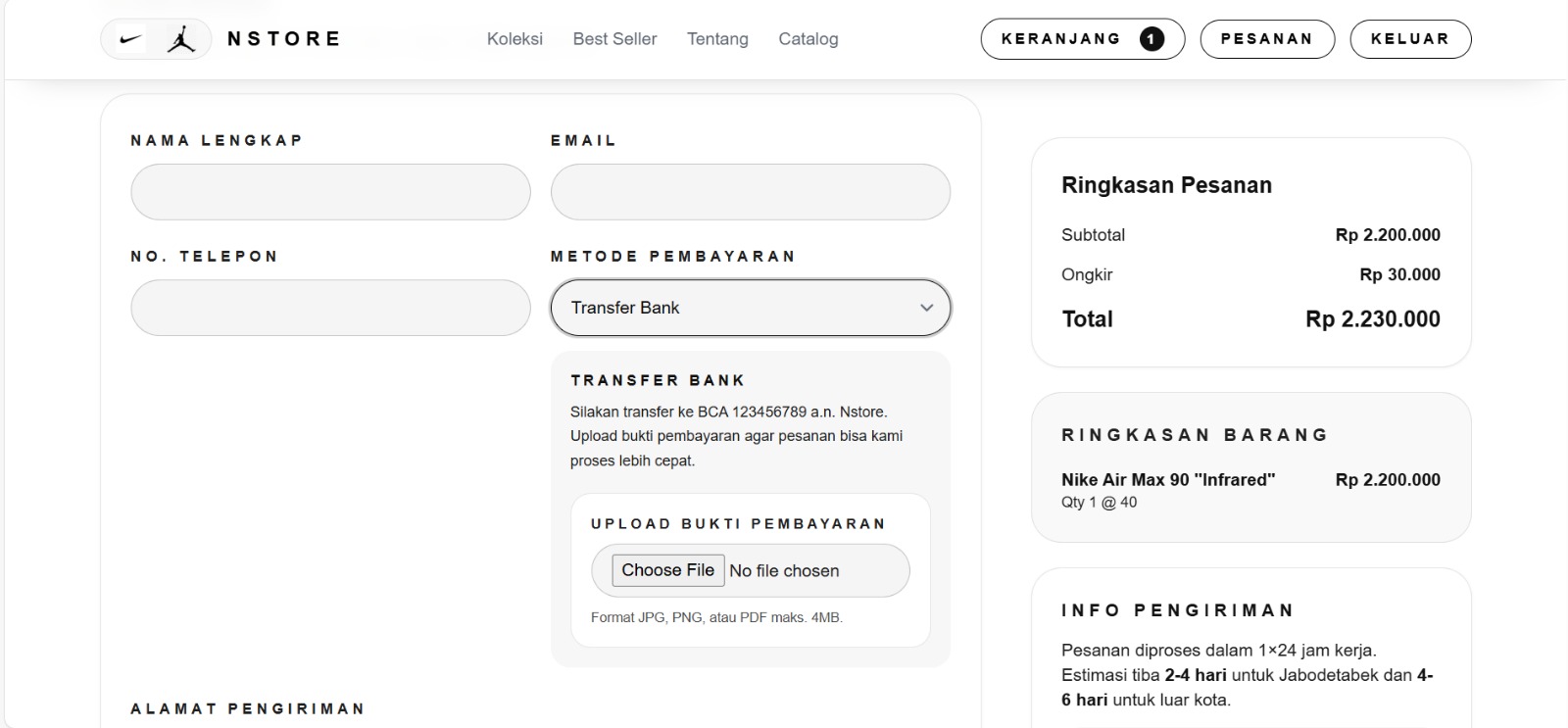The height and width of the screenshot is (728, 1568).
Task: Navigate to the Tentang section
Action: (717, 39)
